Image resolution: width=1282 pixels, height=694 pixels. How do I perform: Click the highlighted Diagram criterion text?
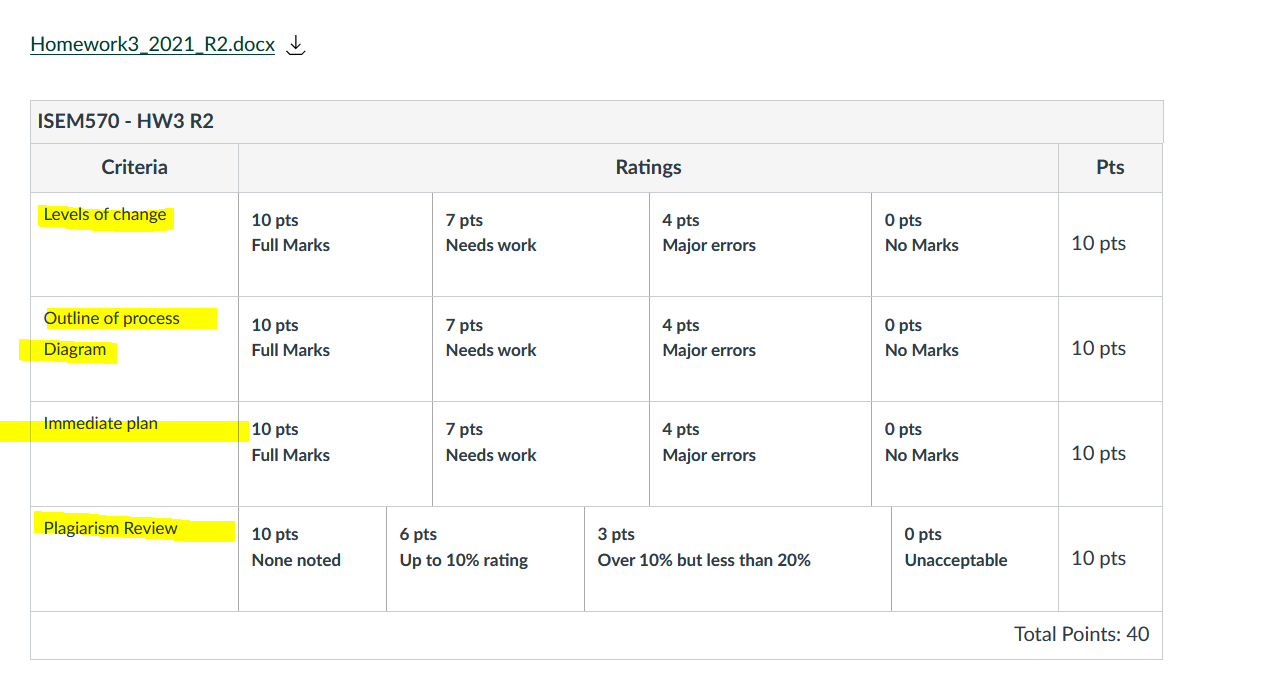click(x=75, y=350)
